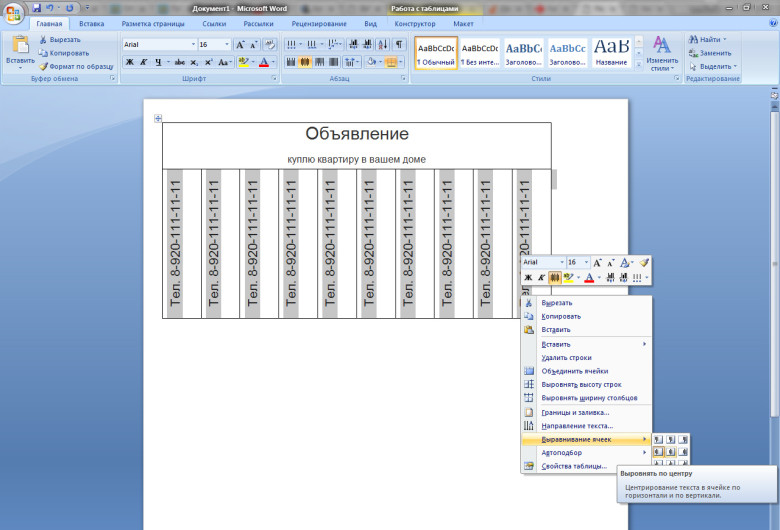The image size is (780, 530).
Task: Click the mini toolbar red font color button
Action: point(589,278)
